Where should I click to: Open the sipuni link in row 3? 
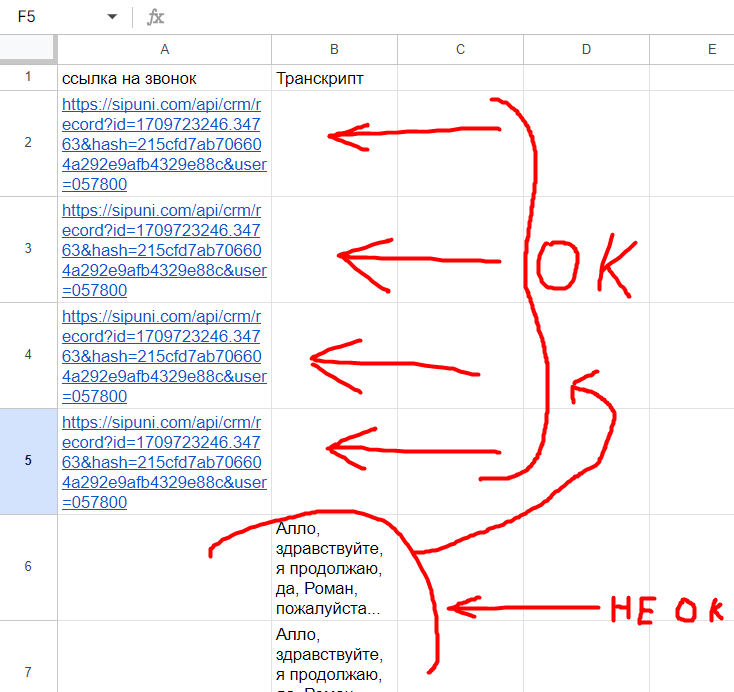coord(164,250)
